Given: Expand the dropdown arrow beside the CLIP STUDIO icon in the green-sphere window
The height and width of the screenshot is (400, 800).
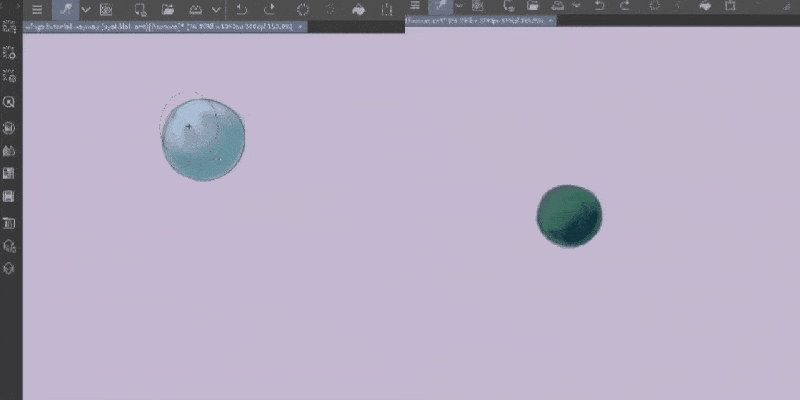Looking at the screenshot, I should (459, 6).
